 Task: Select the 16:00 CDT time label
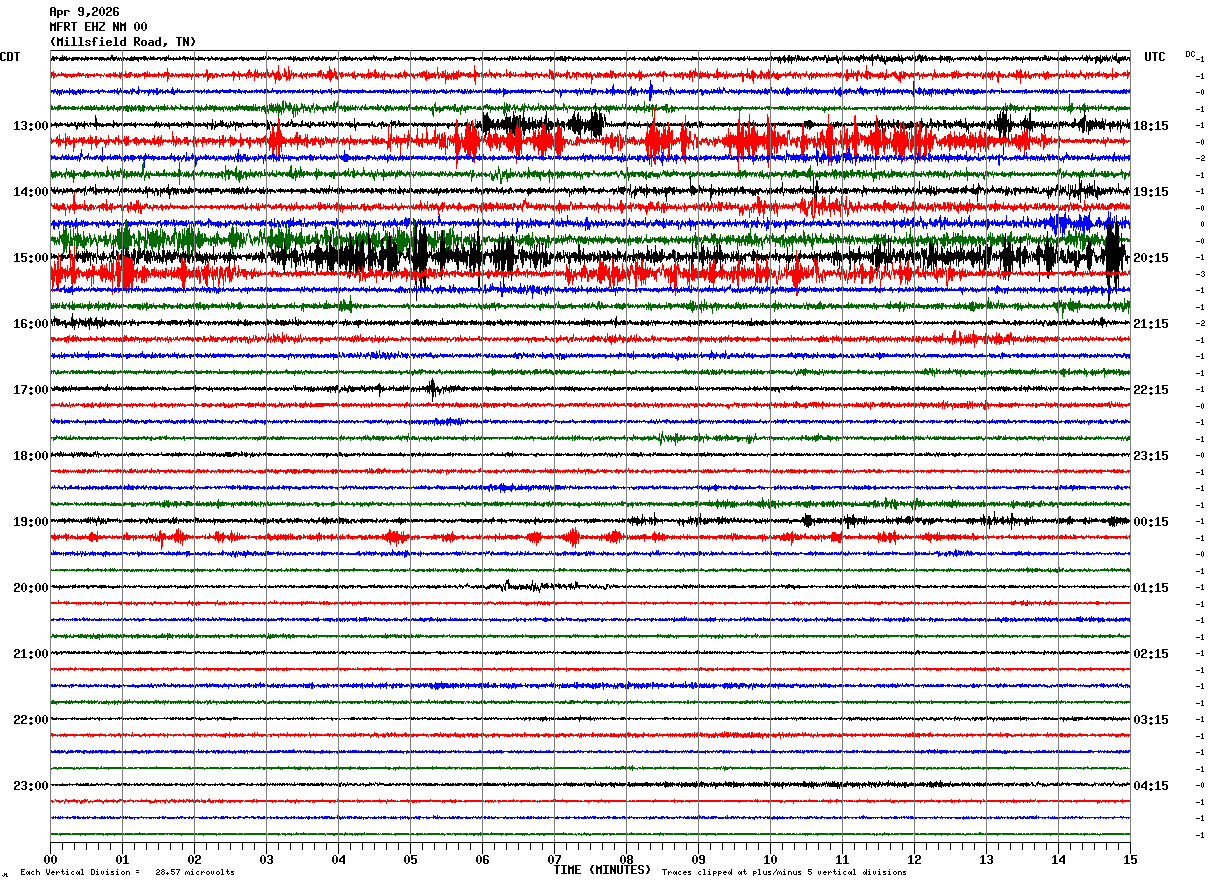click(31, 324)
